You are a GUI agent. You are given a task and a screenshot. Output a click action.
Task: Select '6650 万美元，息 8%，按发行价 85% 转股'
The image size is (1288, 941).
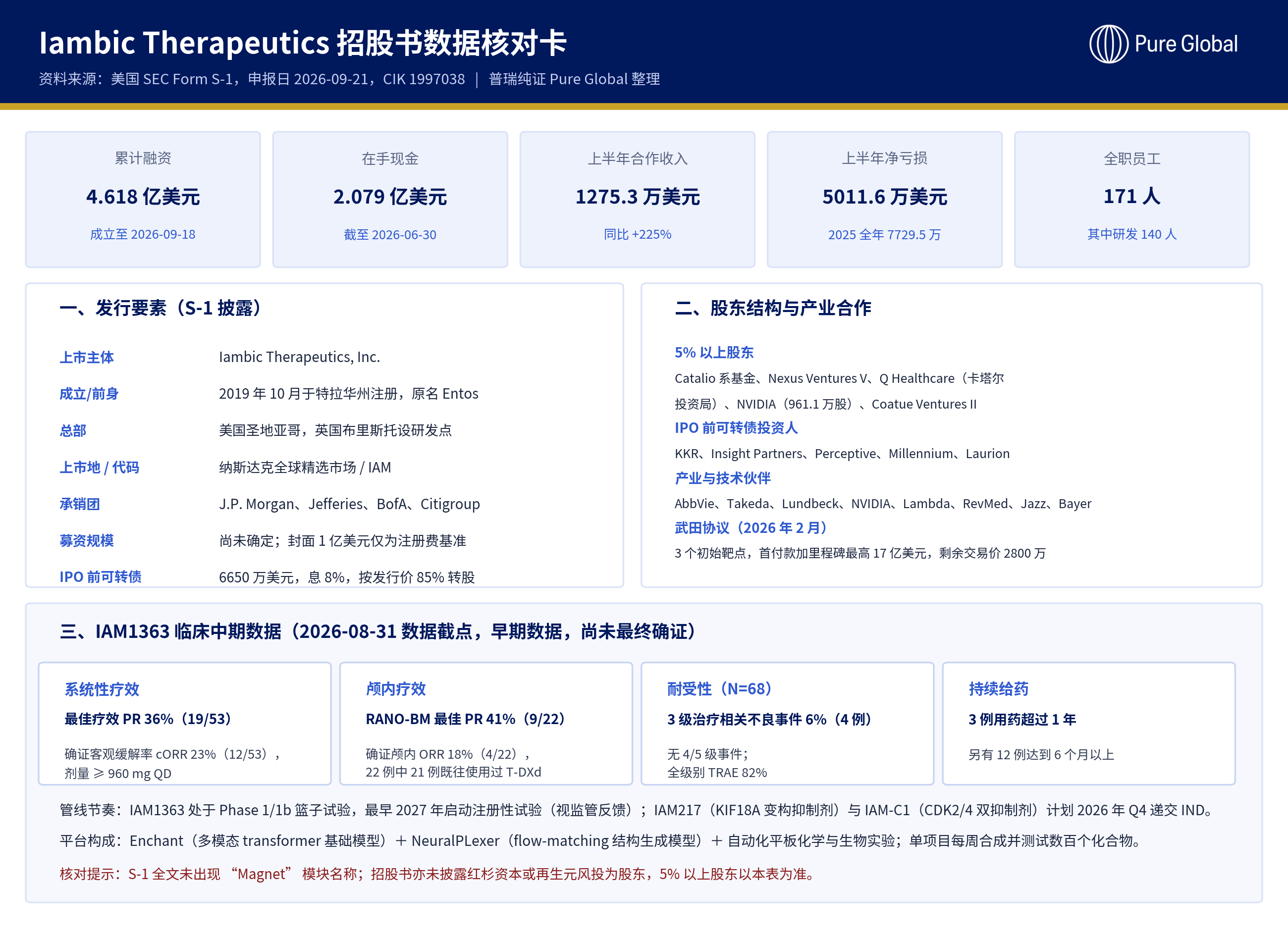tap(347, 577)
